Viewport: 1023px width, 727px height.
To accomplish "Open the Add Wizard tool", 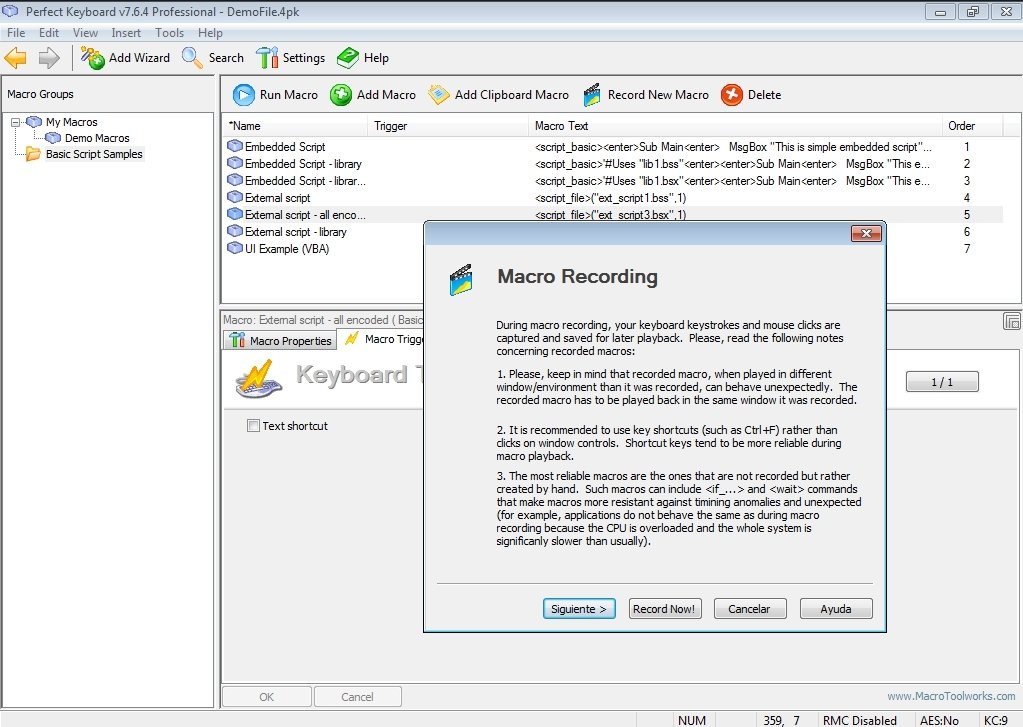I will pos(125,57).
